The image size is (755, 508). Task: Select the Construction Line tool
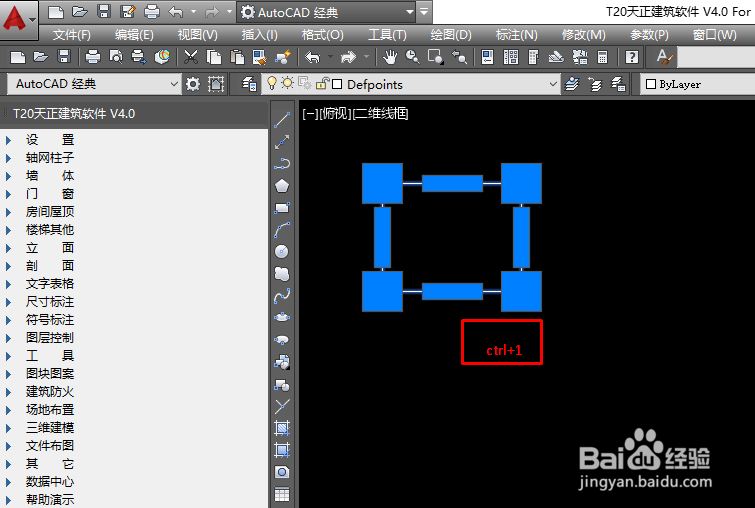click(x=282, y=142)
